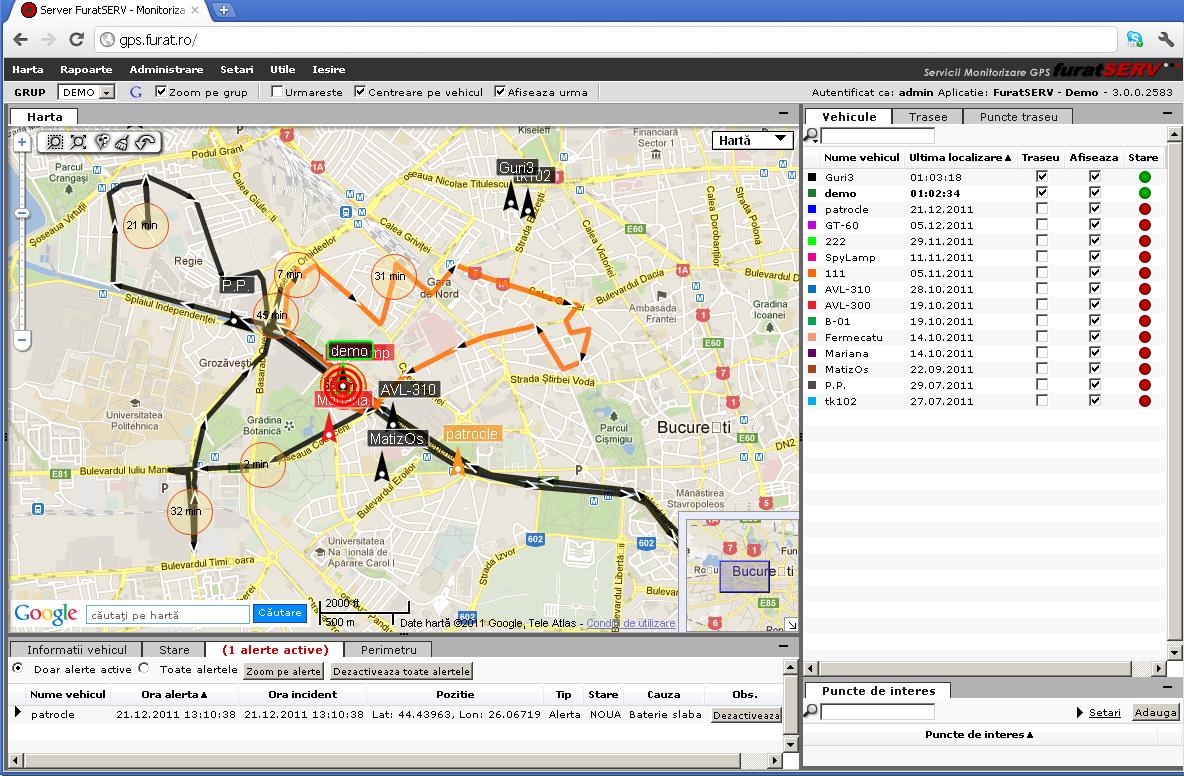Open the Rapoarte menu
This screenshot has height=776, width=1184.
click(x=86, y=69)
